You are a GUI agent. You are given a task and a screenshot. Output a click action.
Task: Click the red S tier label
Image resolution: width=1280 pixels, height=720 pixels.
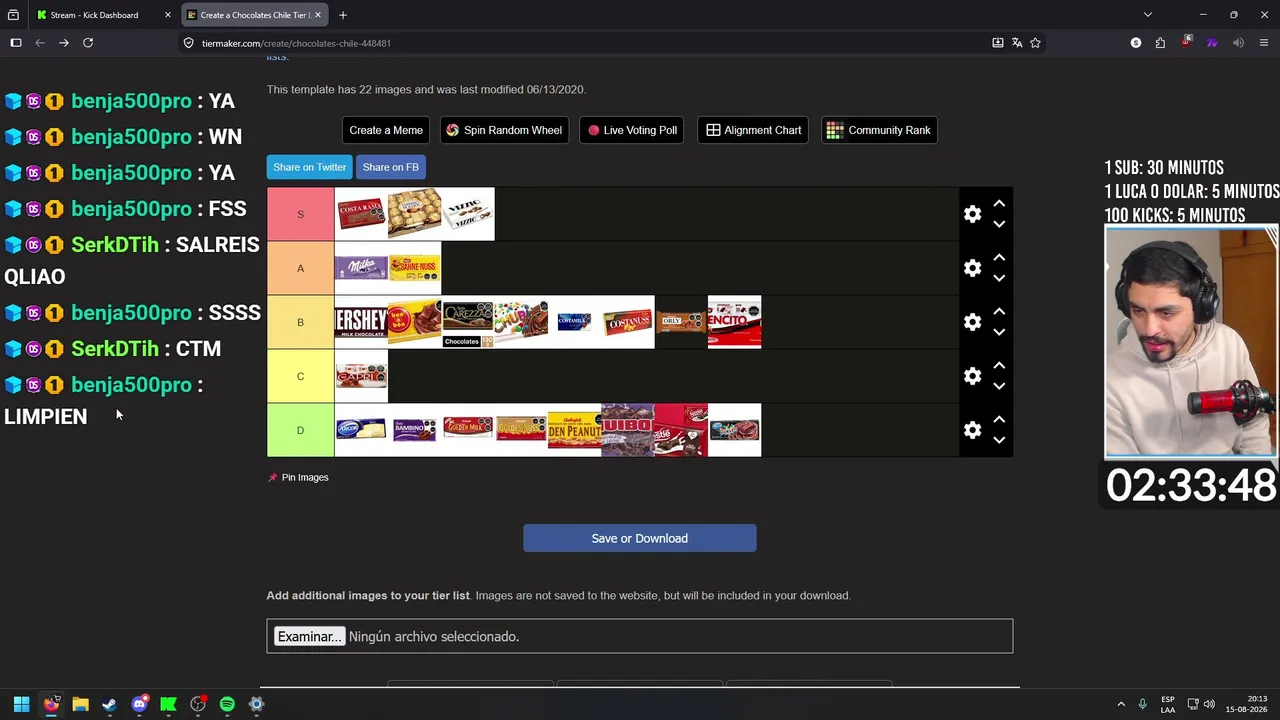point(300,214)
